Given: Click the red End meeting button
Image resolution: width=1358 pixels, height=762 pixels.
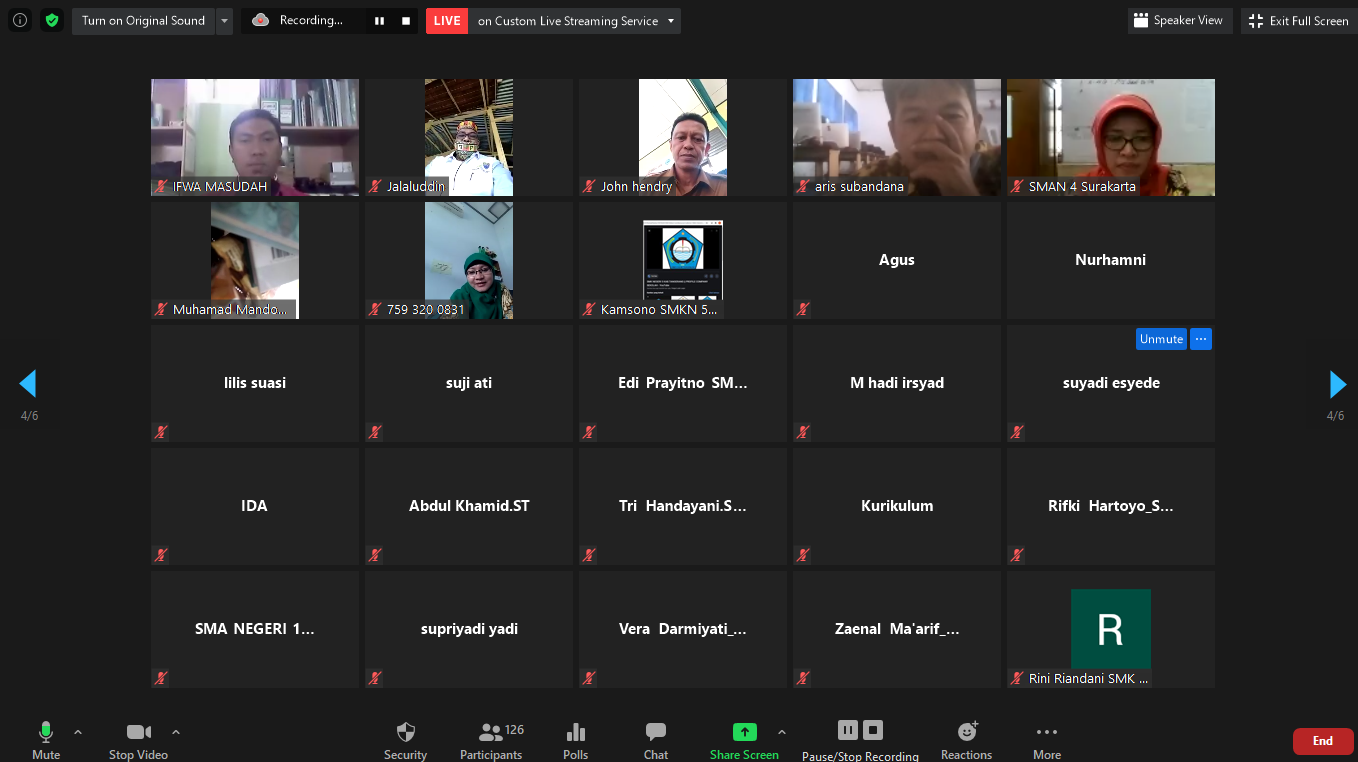Looking at the screenshot, I should [1322, 741].
